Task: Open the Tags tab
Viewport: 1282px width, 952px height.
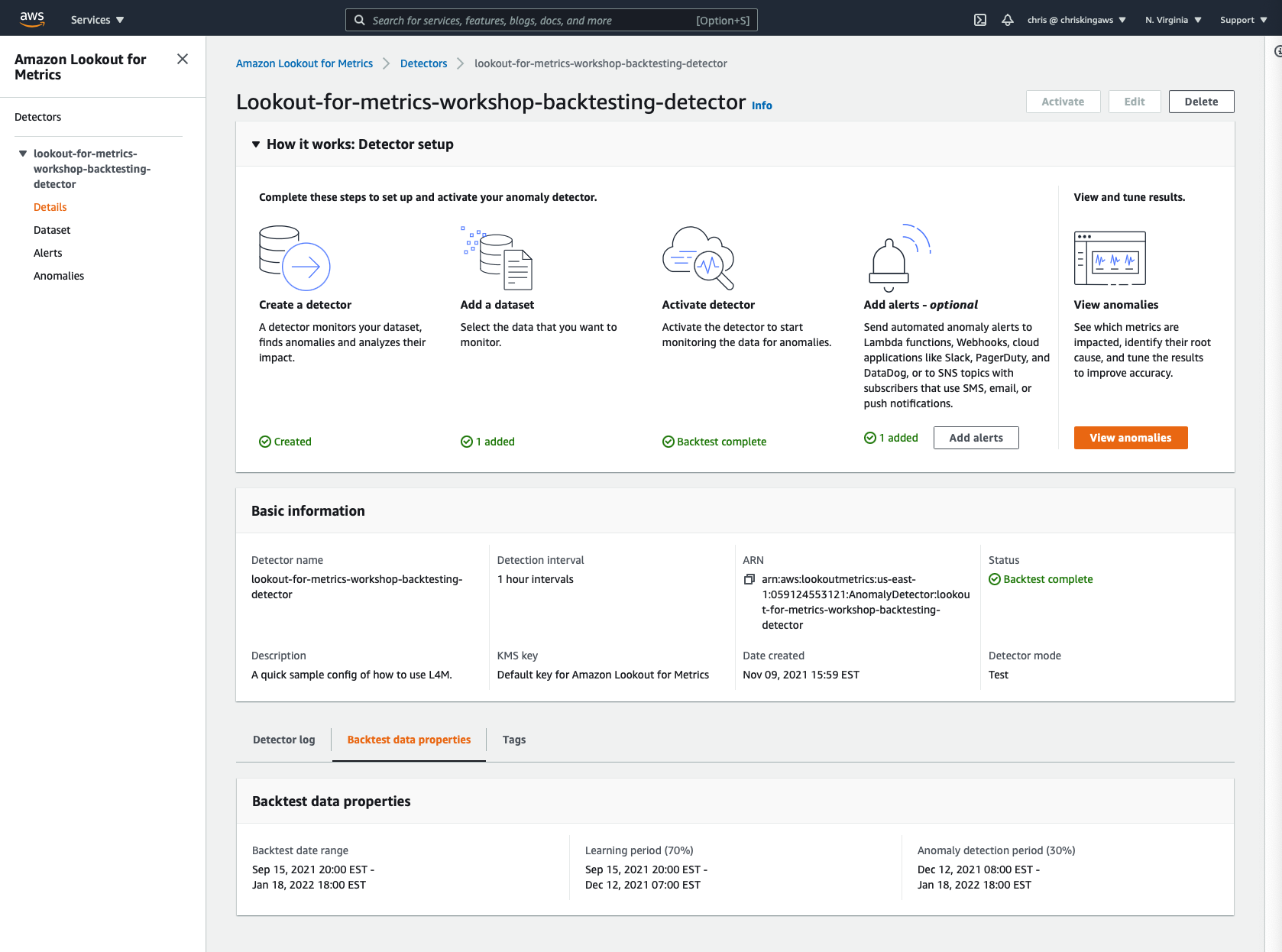Action: [514, 740]
